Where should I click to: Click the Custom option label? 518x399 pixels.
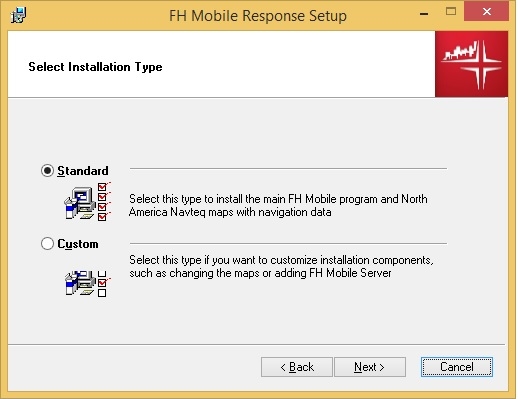point(78,244)
